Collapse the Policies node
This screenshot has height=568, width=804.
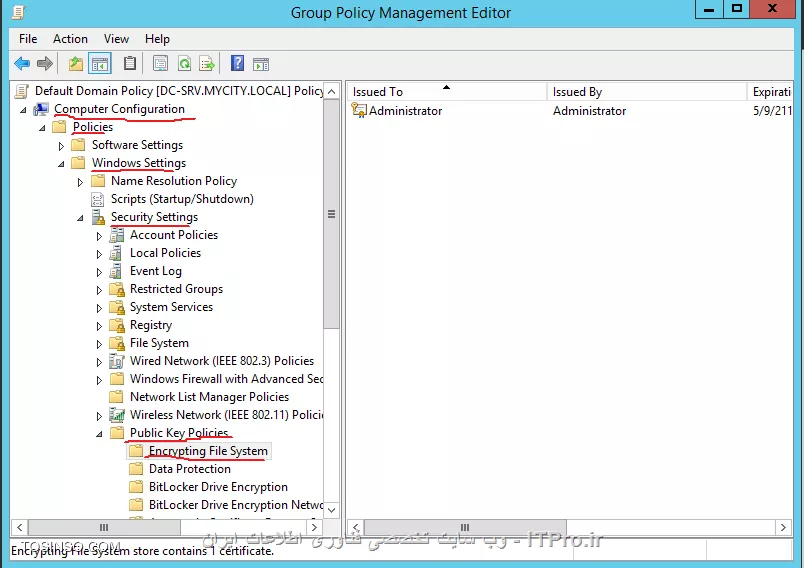click(x=43, y=128)
